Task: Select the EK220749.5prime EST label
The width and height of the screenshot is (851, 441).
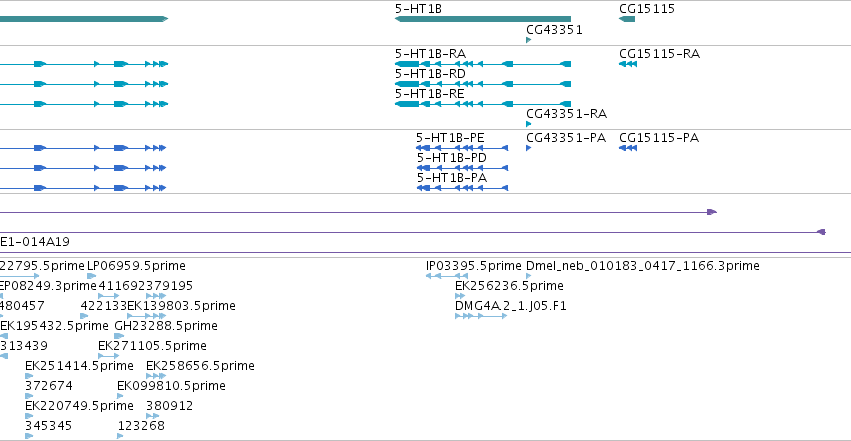Action: [x=79, y=406]
